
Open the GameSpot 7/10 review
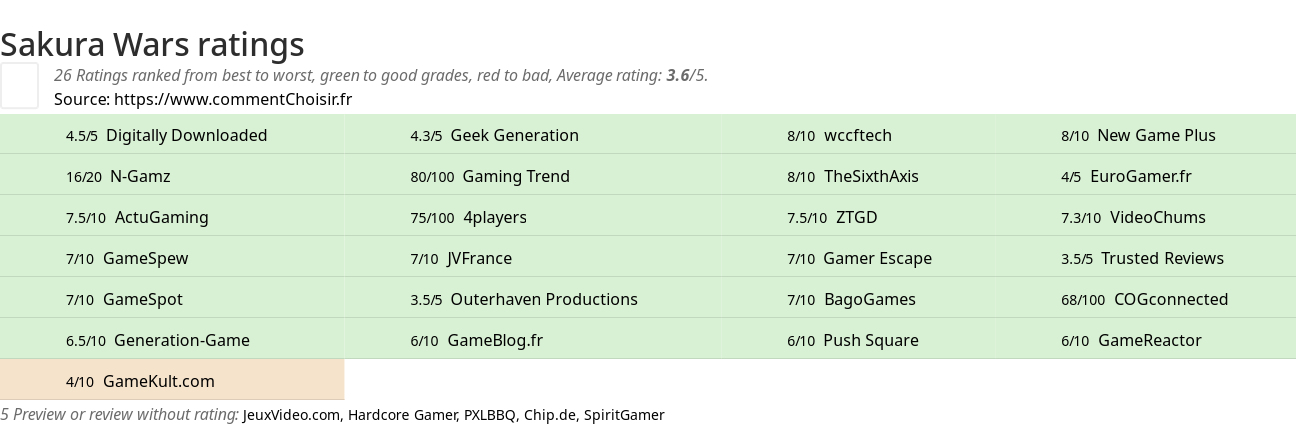pyautogui.click(x=172, y=299)
